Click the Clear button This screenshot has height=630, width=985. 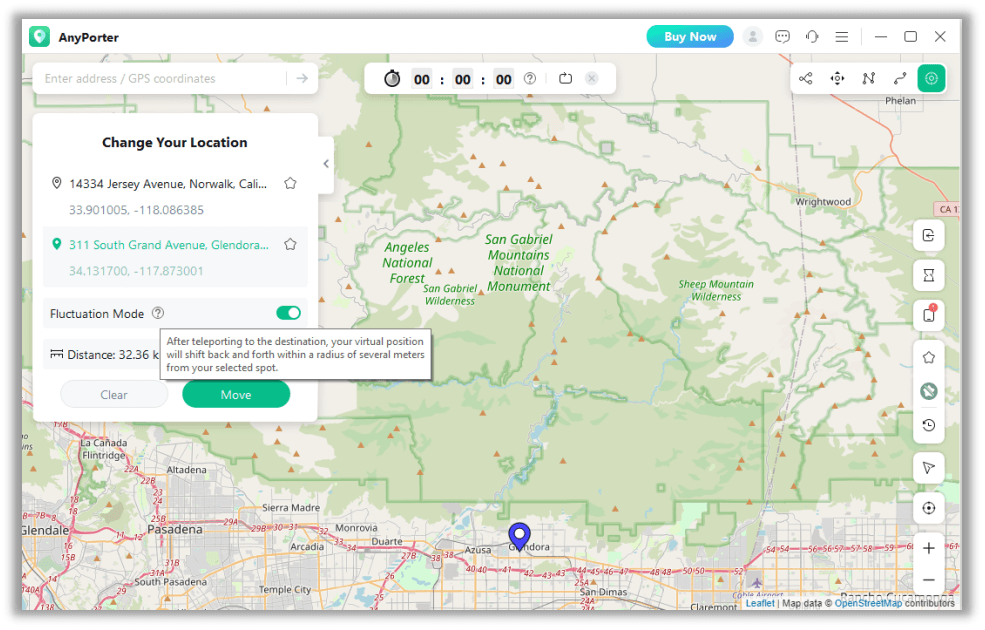click(114, 394)
